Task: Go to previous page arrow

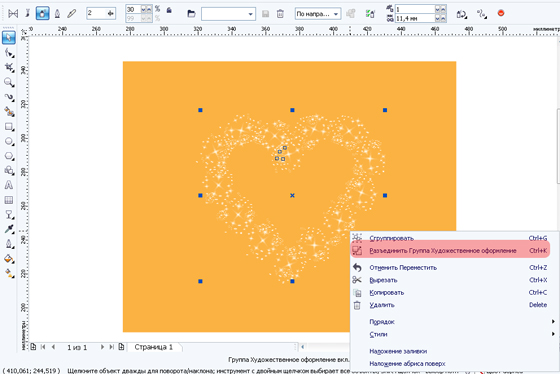Action: pos(54,347)
